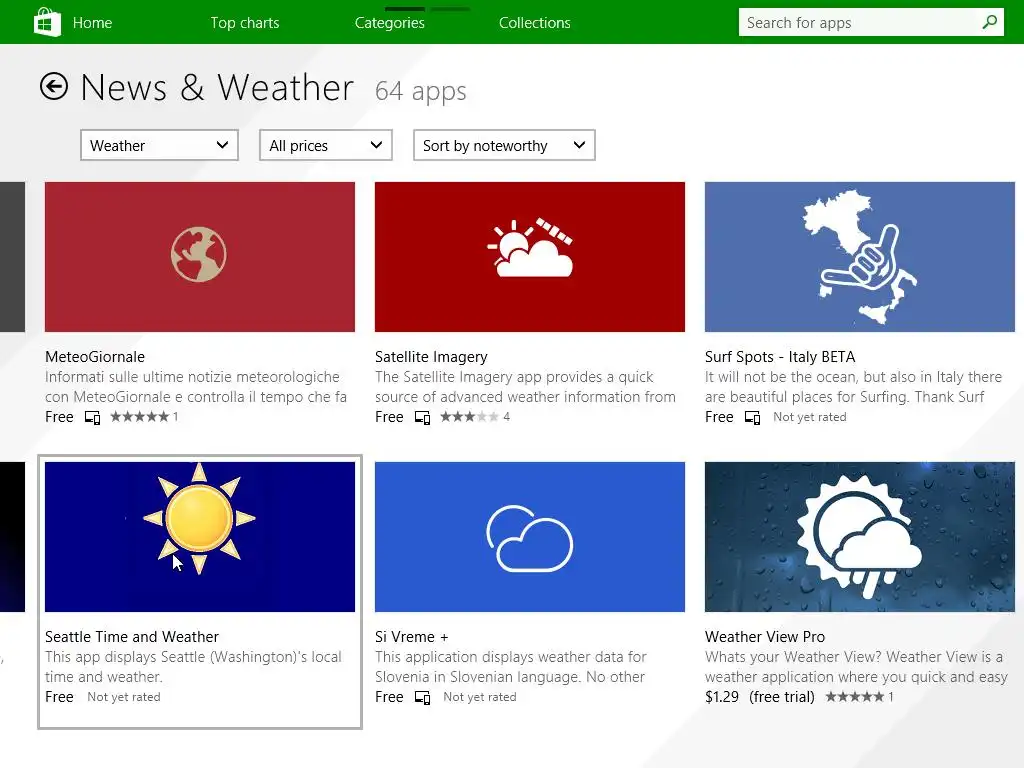This screenshot has height=768, width=1024.
Task: Click the Weather View Pro description text
Action: (856, 667)
